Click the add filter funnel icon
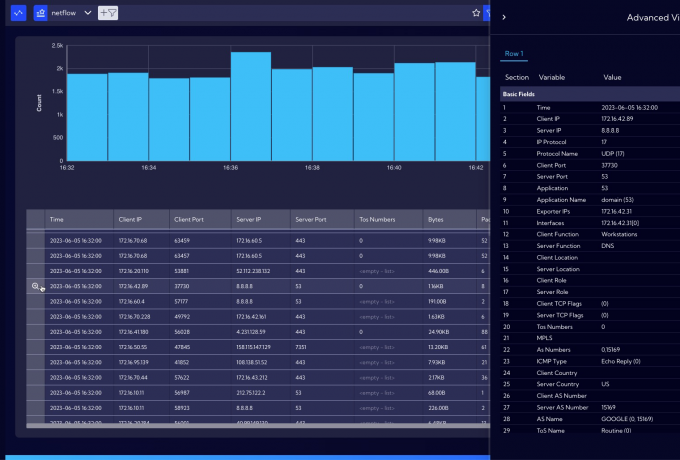The height and width of the screenshot is (460, 680). [x=108, y=13]
